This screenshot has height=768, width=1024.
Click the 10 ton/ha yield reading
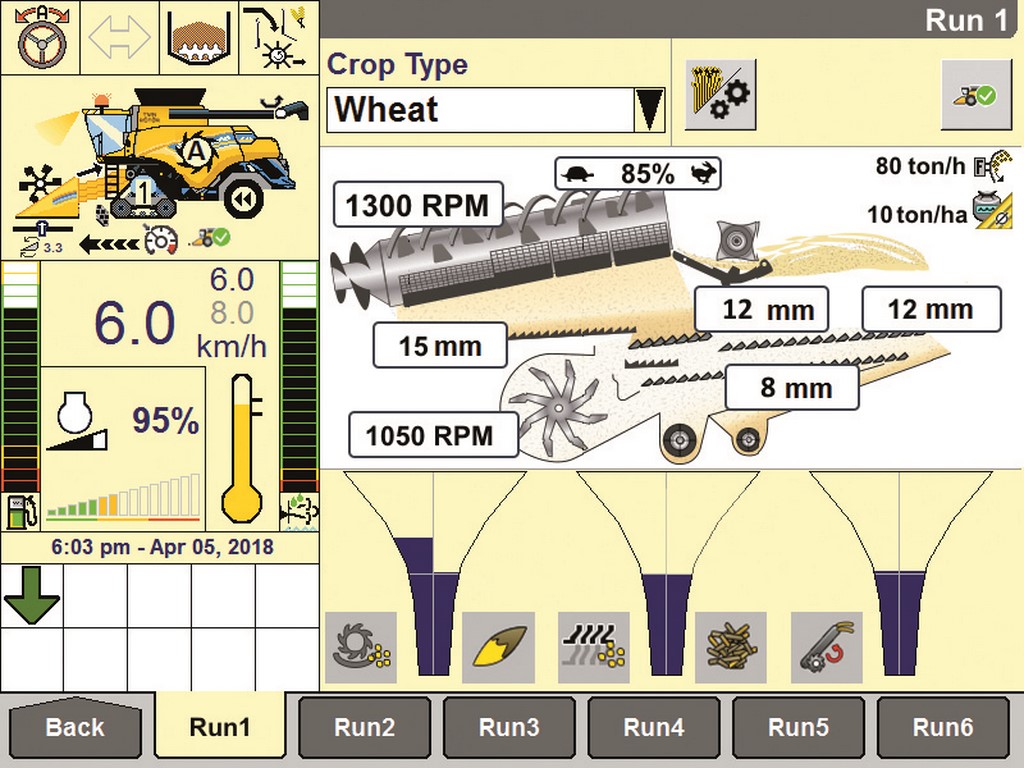click(x=916, y=214)
